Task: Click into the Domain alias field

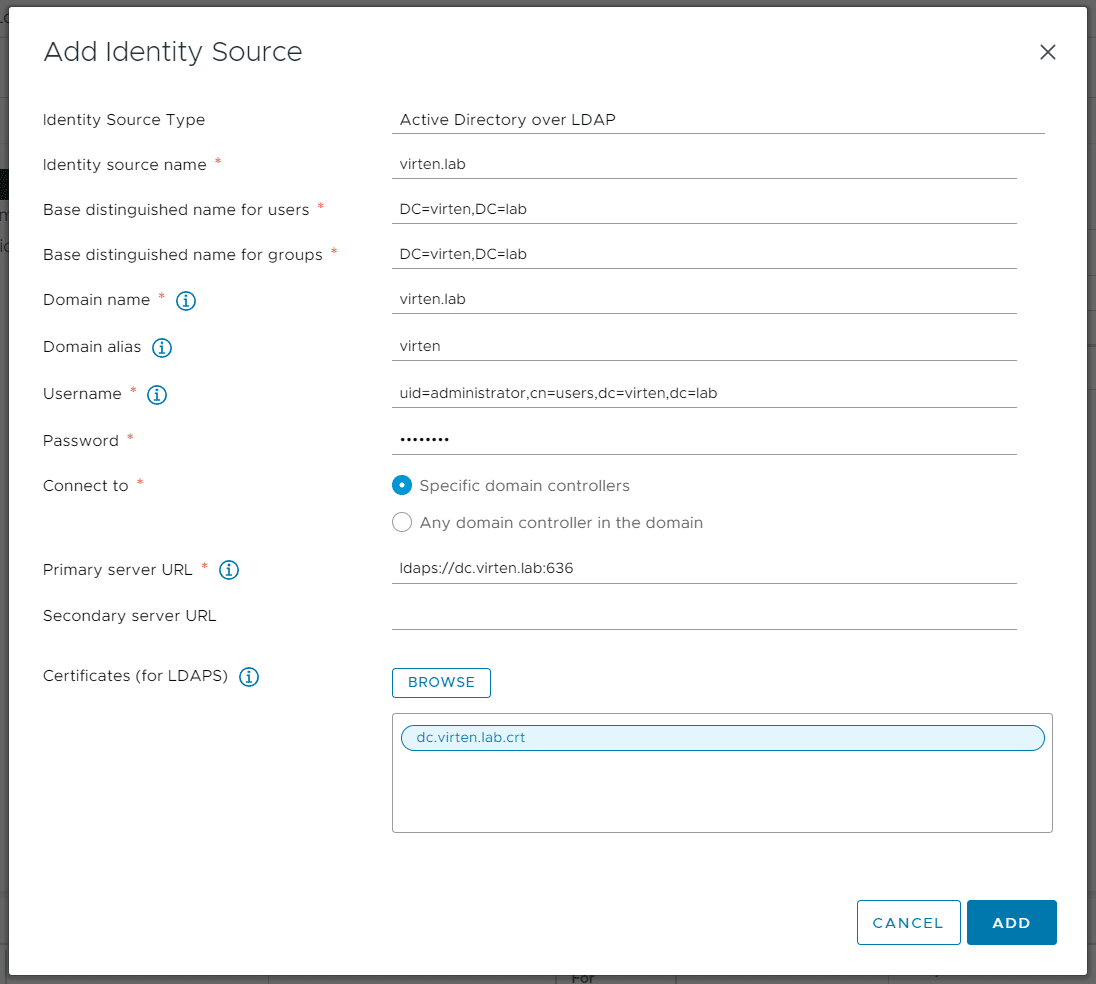Action: click(704, 346)
